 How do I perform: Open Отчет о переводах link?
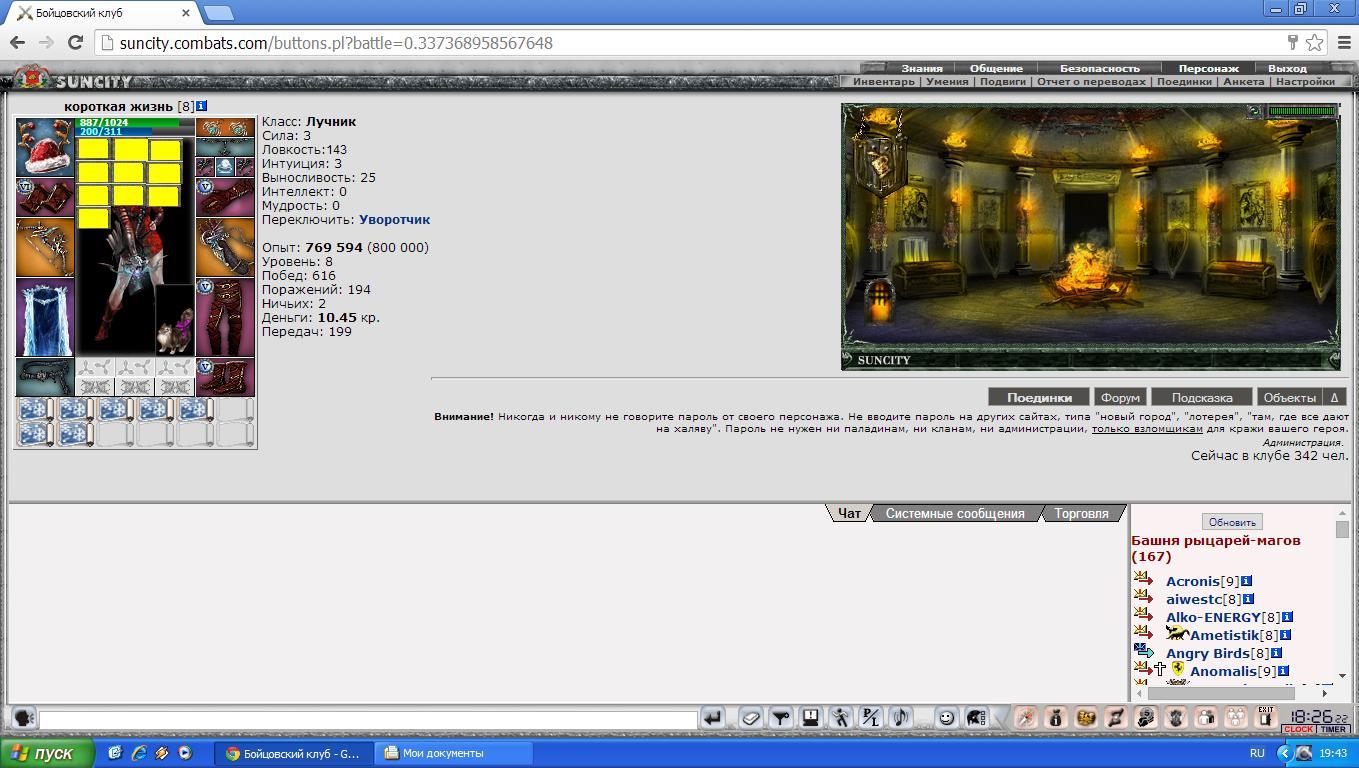tap(1092, 82)
